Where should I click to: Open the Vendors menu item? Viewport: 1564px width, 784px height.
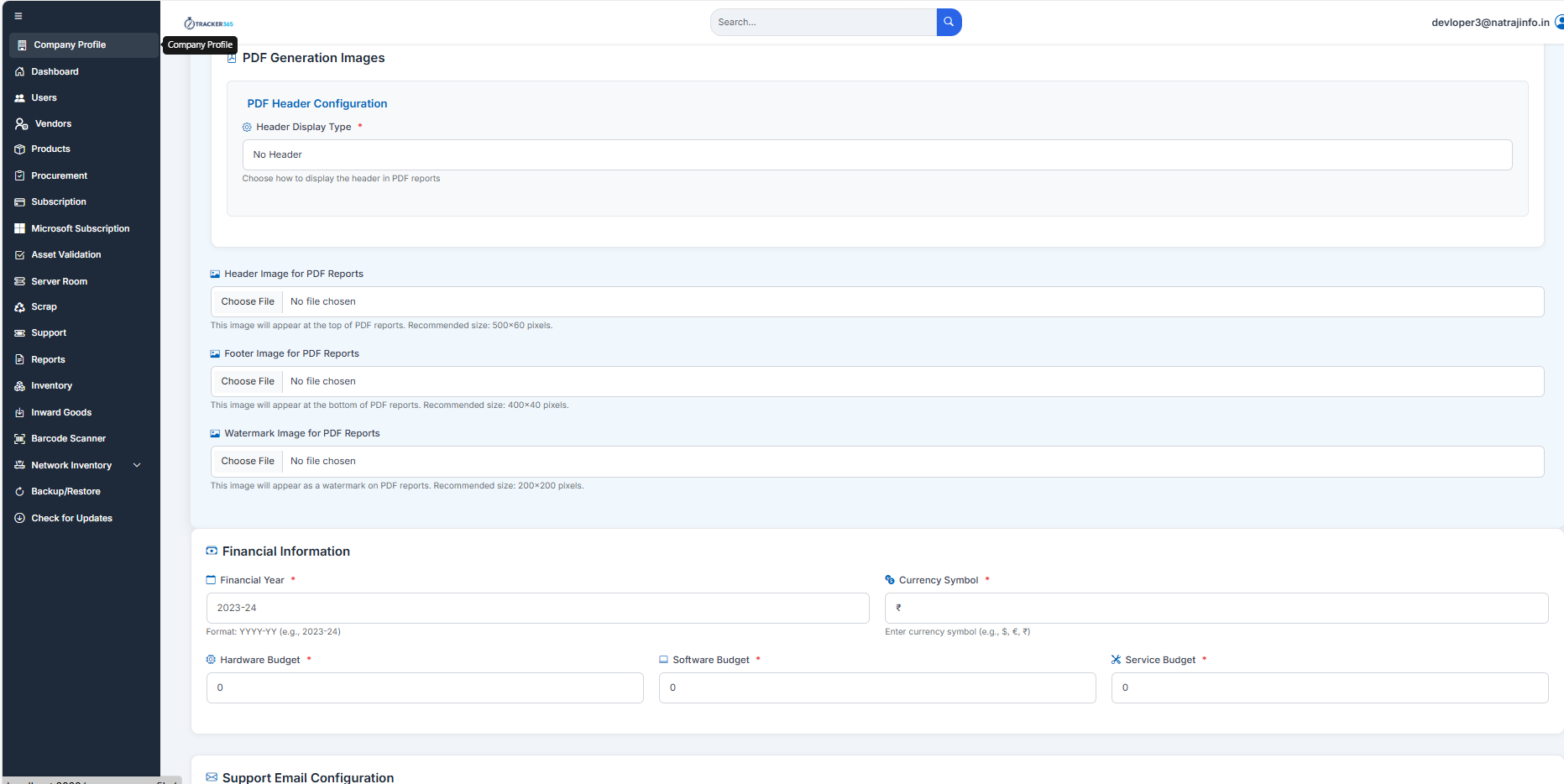53,123
